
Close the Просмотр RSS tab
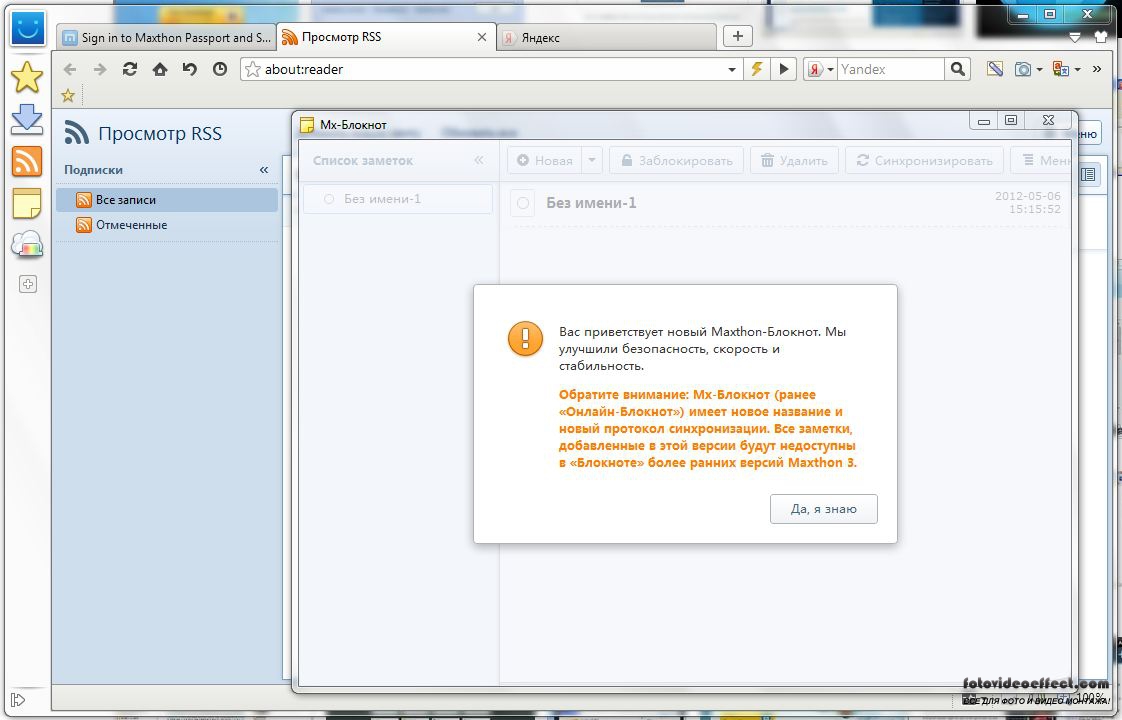tap(482, 37)
